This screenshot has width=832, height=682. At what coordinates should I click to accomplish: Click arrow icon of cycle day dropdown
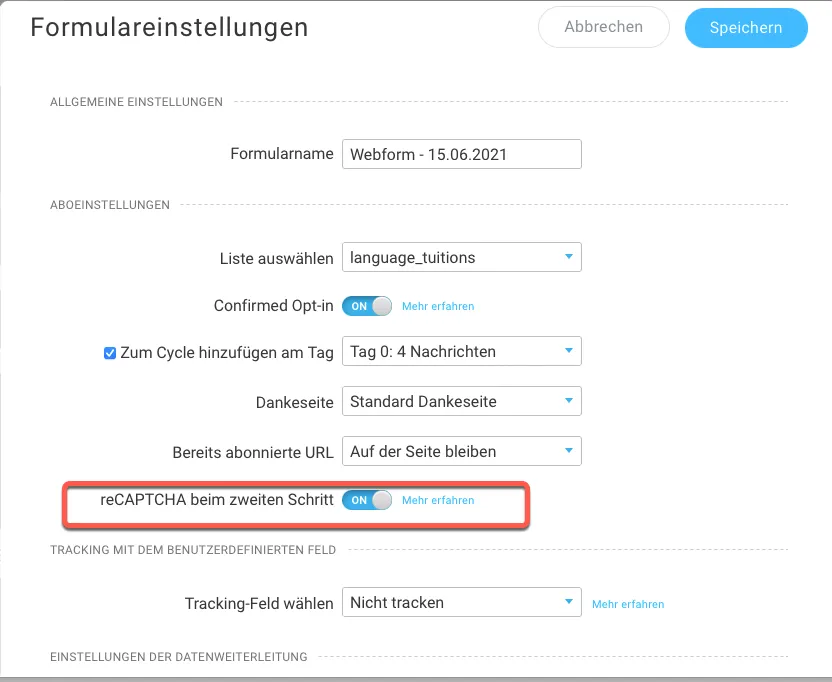(569, 351)
